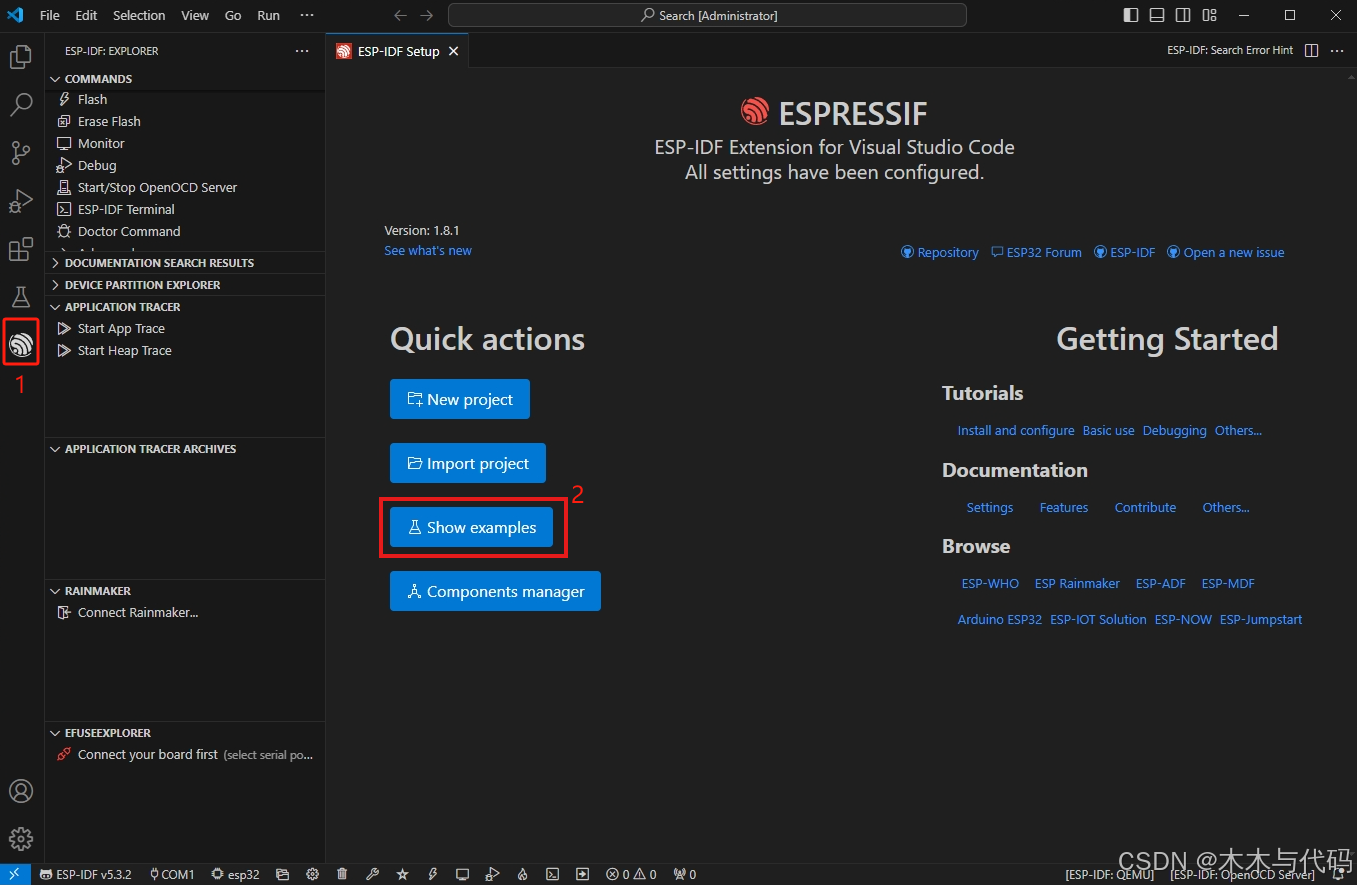Image resolution: width=1357 pixels, height=885 pixels.
Task: Open the File menu
Action: 49,15
